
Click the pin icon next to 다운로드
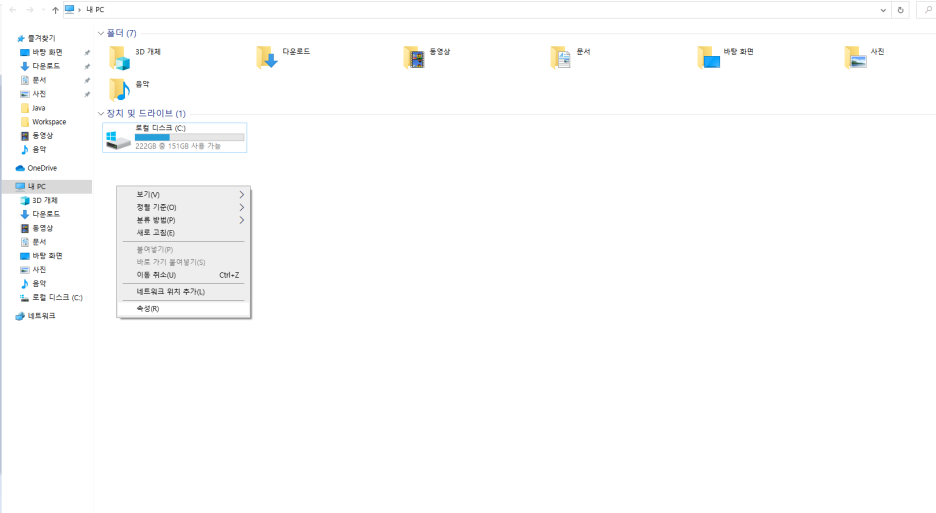[x=87, y=66]
